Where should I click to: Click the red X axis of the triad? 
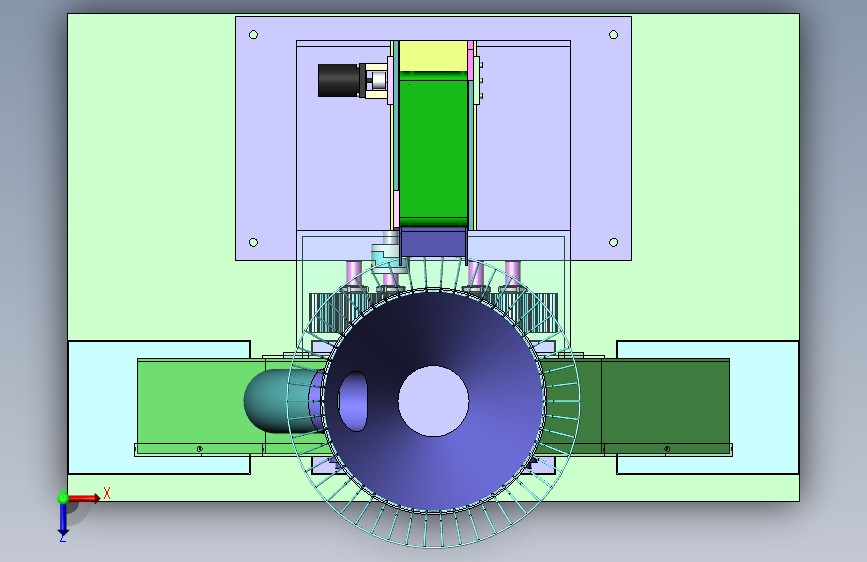click(84, 498)
